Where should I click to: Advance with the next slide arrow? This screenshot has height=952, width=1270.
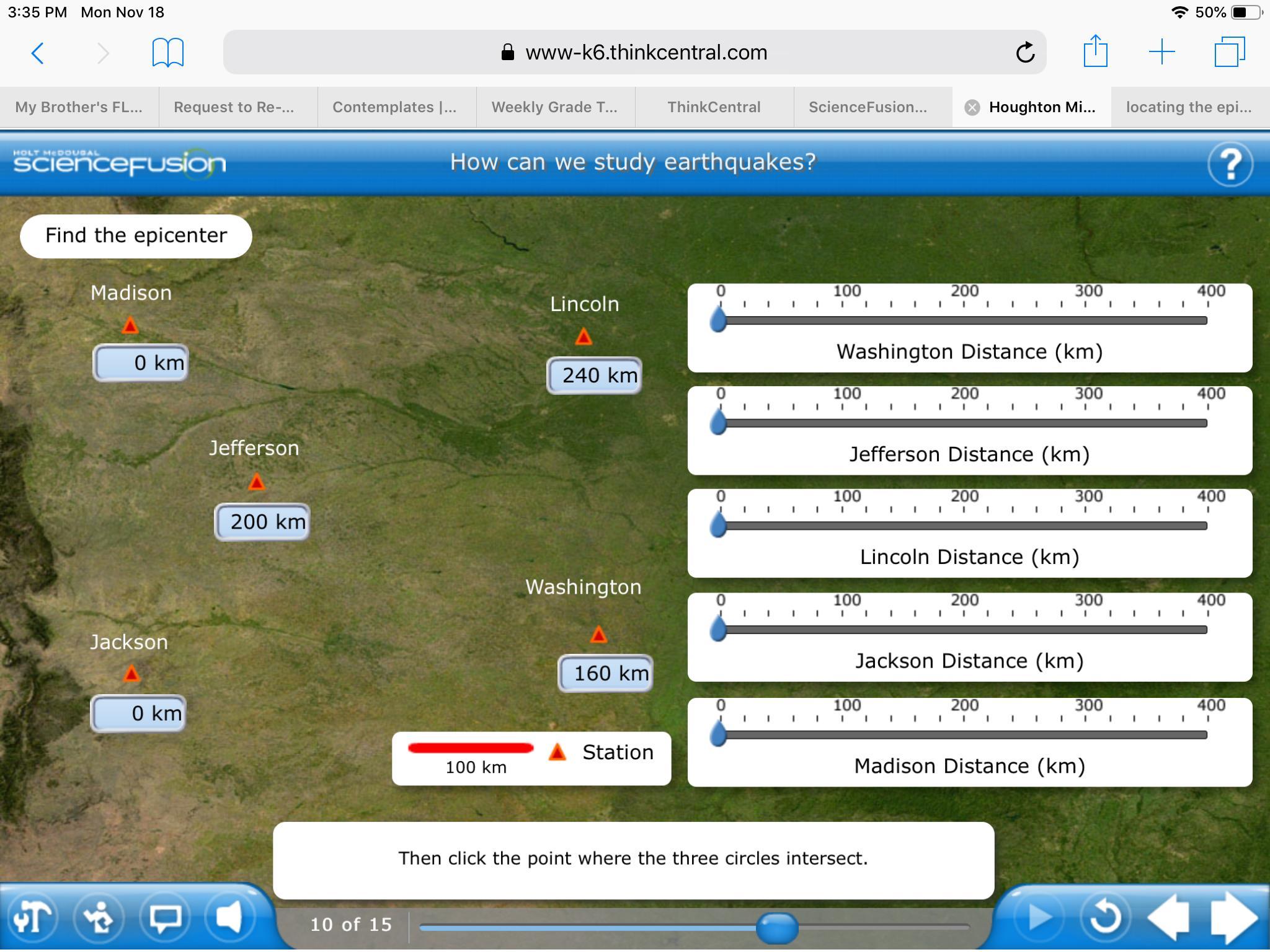1233,918
